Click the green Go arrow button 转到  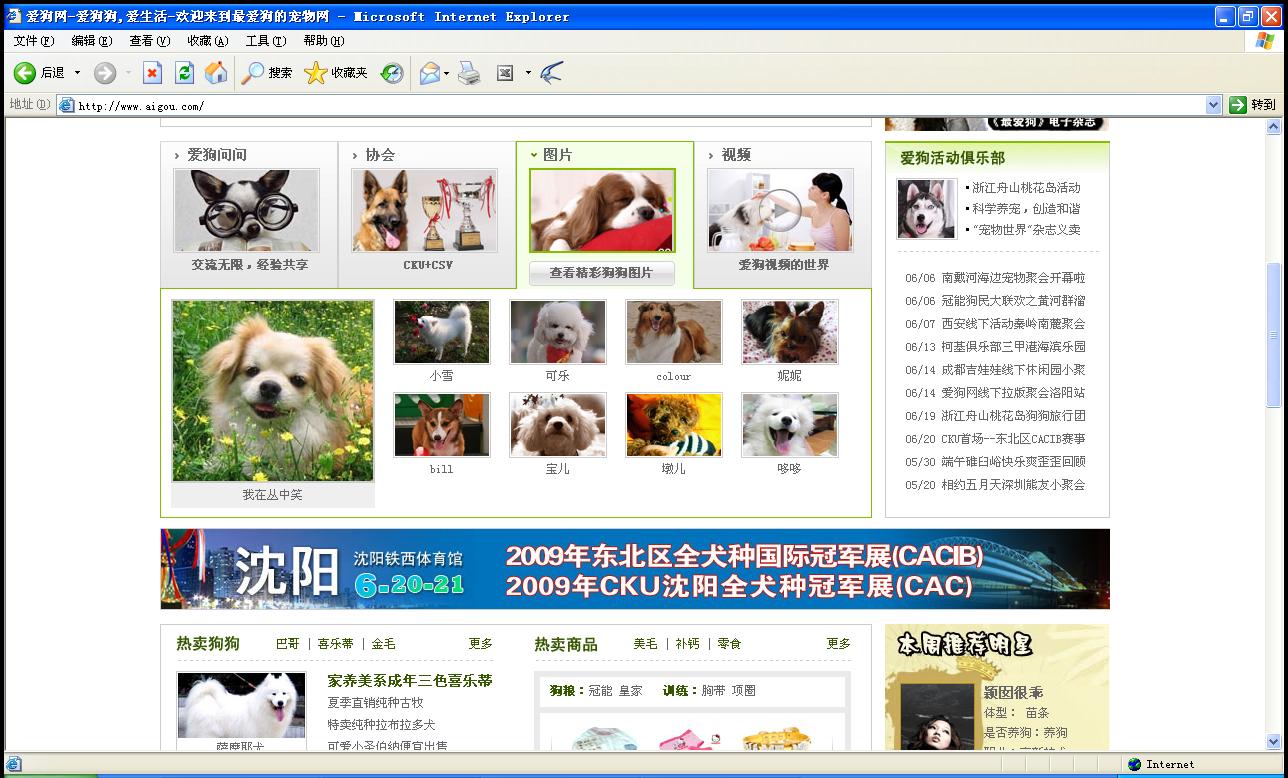1253,104
